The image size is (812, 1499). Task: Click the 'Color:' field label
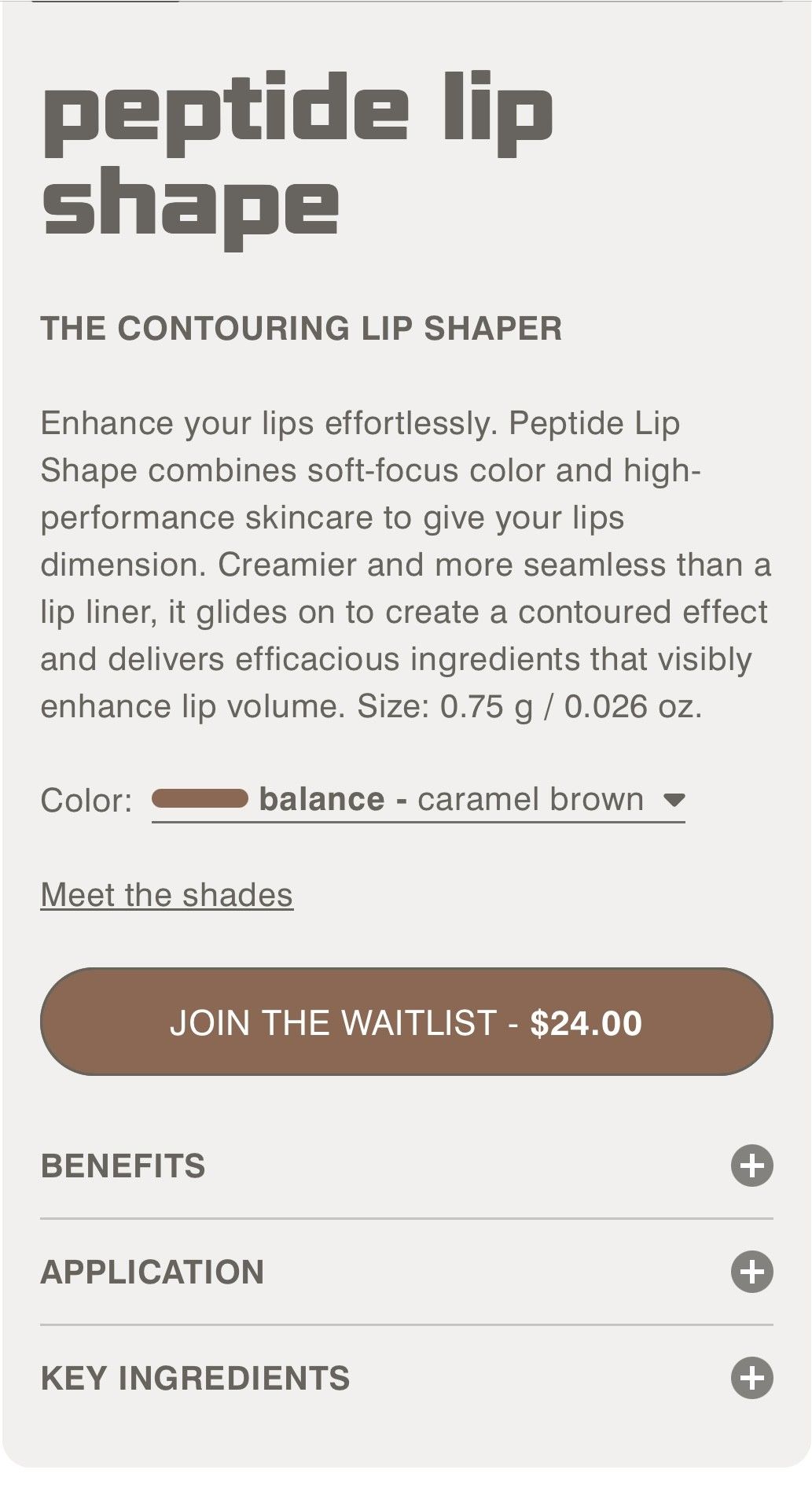[86, 801]
